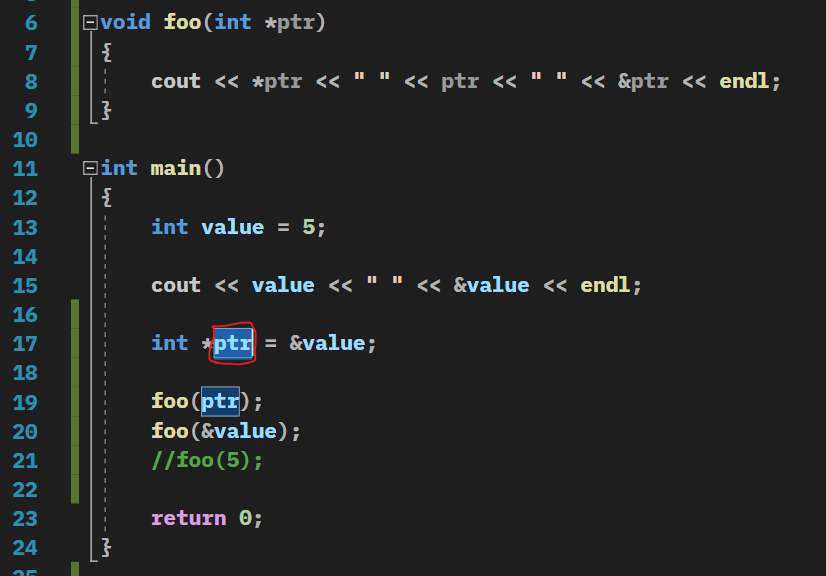826x576 pixels.
Task: Click the closing brace on line 24
Action: click(106, 547)
